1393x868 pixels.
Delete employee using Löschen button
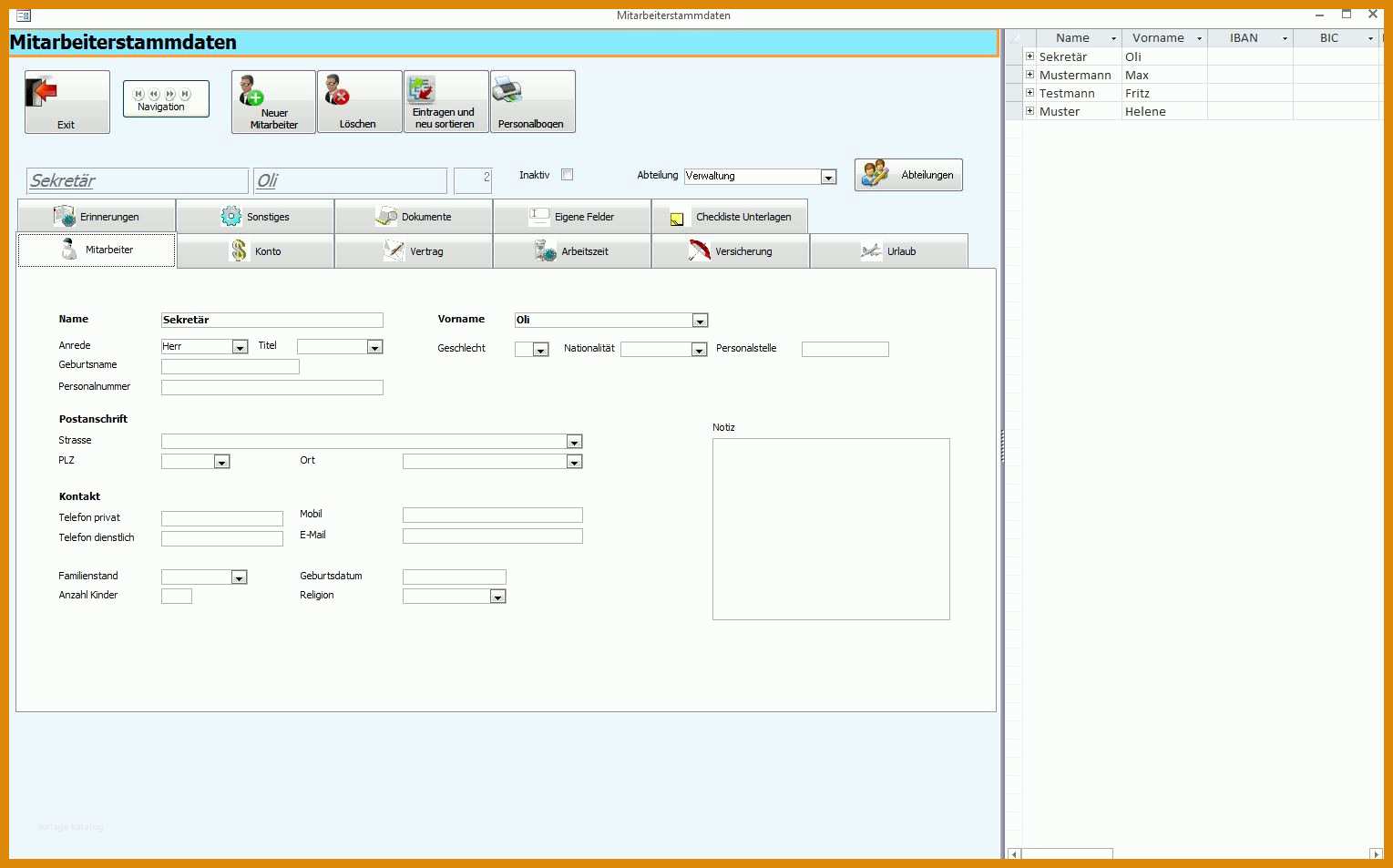coord(359,102)
